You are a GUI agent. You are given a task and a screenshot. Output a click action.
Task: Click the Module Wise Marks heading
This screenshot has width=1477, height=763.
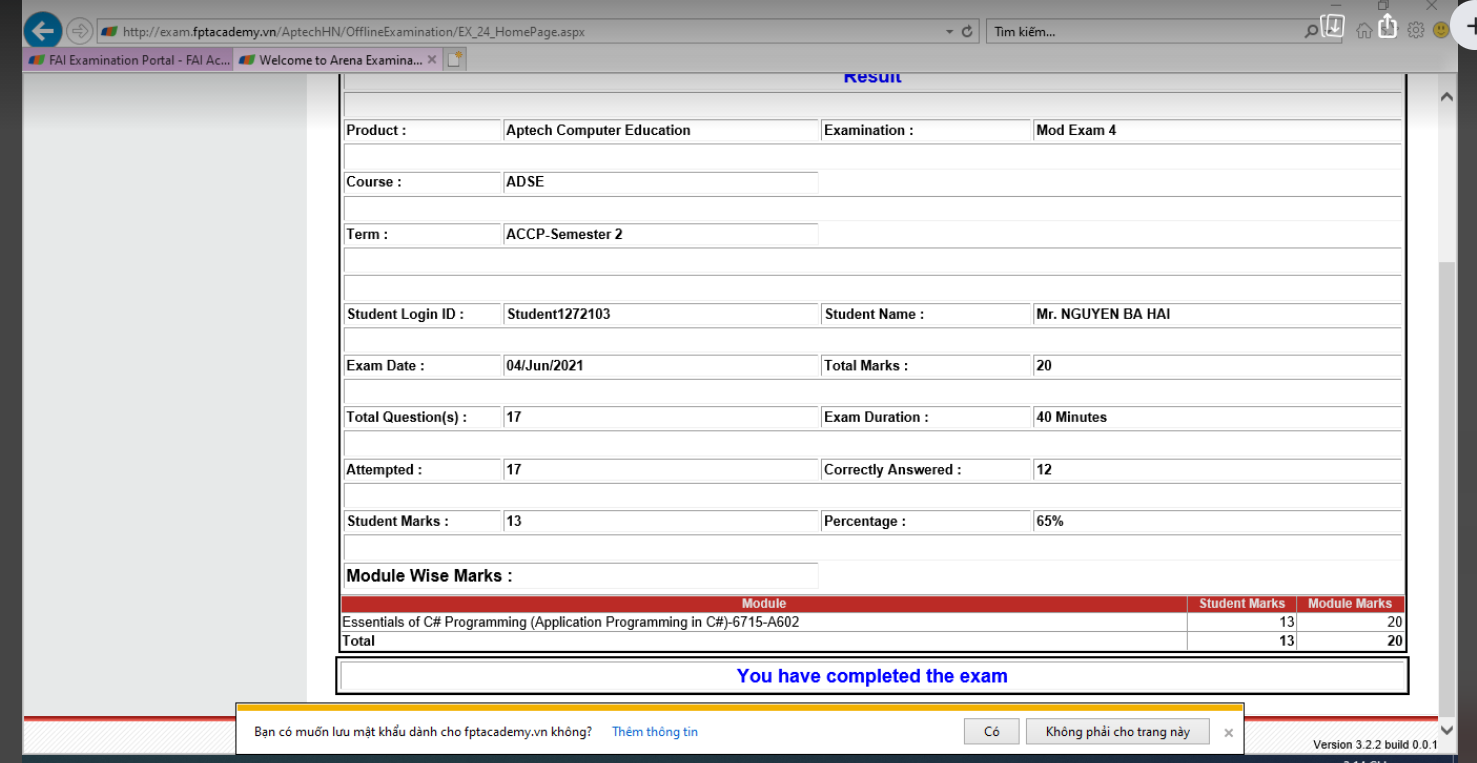[x=429, y=576]
